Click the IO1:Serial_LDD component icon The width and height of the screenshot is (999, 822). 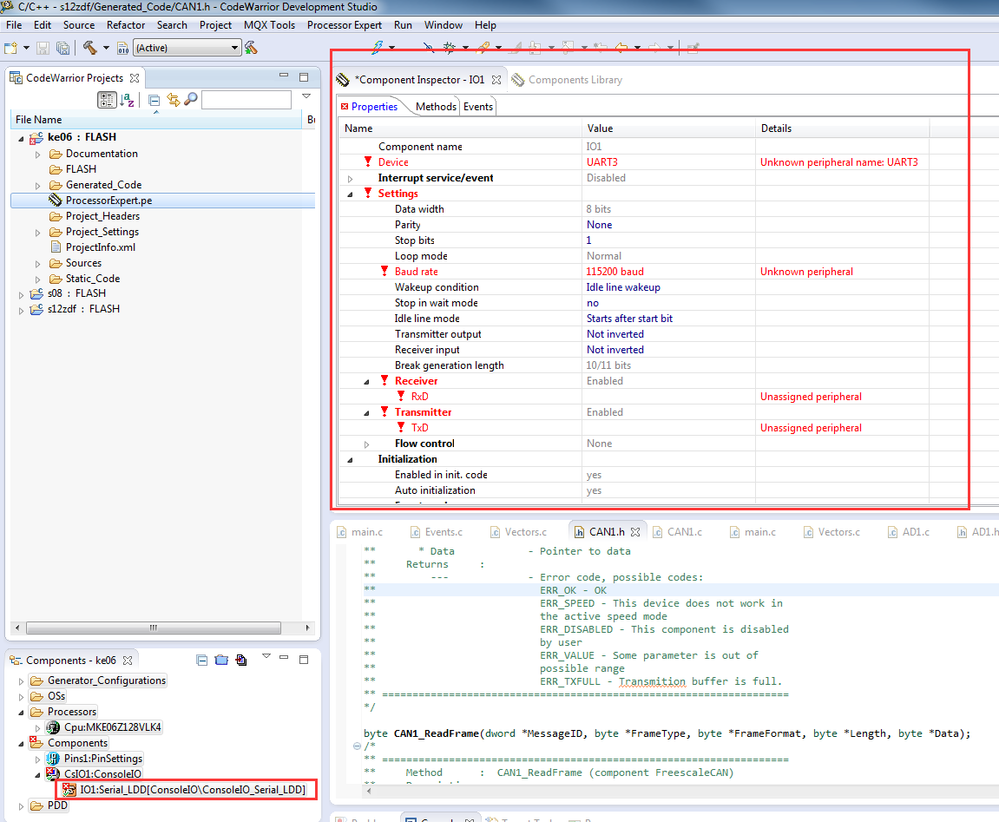point(70,790)
